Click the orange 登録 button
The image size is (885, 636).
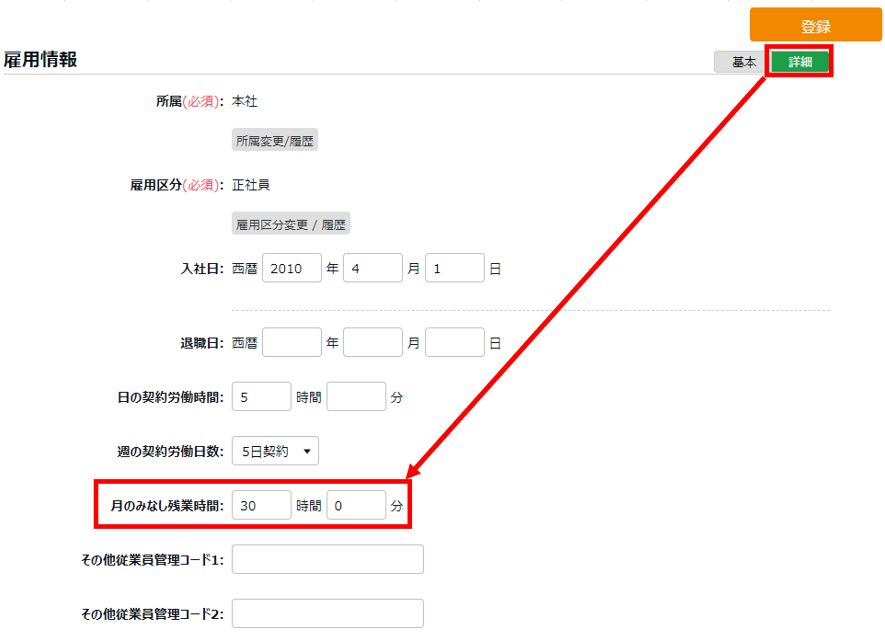815,26
